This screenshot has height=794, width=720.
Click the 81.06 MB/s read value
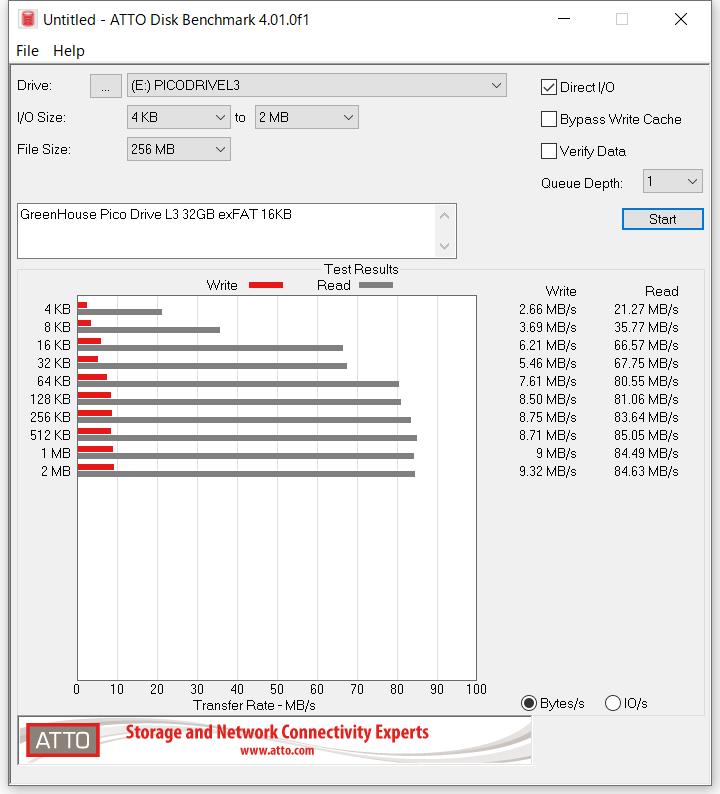coord(646,400)
